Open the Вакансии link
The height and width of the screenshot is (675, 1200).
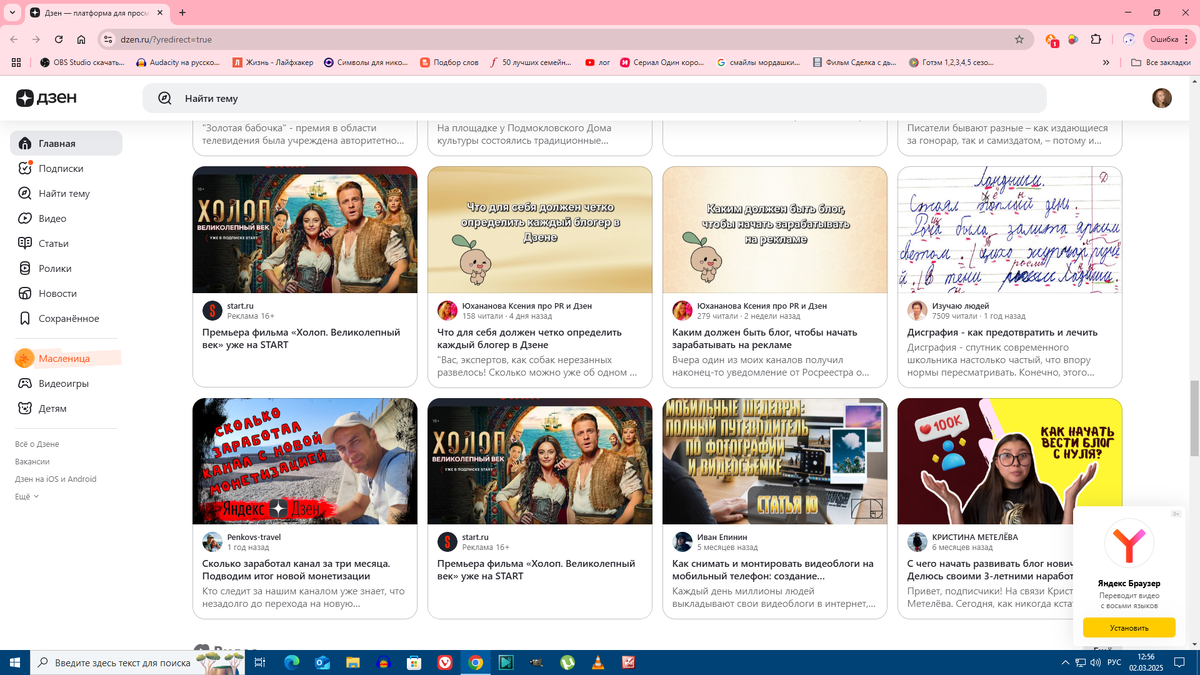point(32,461)
